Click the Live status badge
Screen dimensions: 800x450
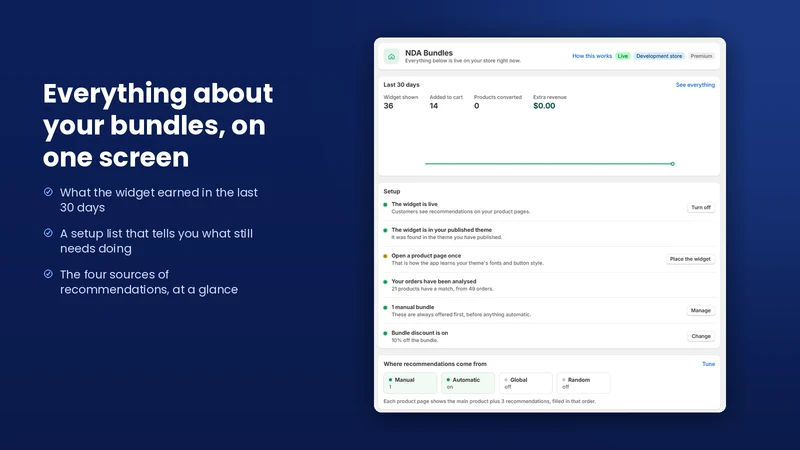622,56
